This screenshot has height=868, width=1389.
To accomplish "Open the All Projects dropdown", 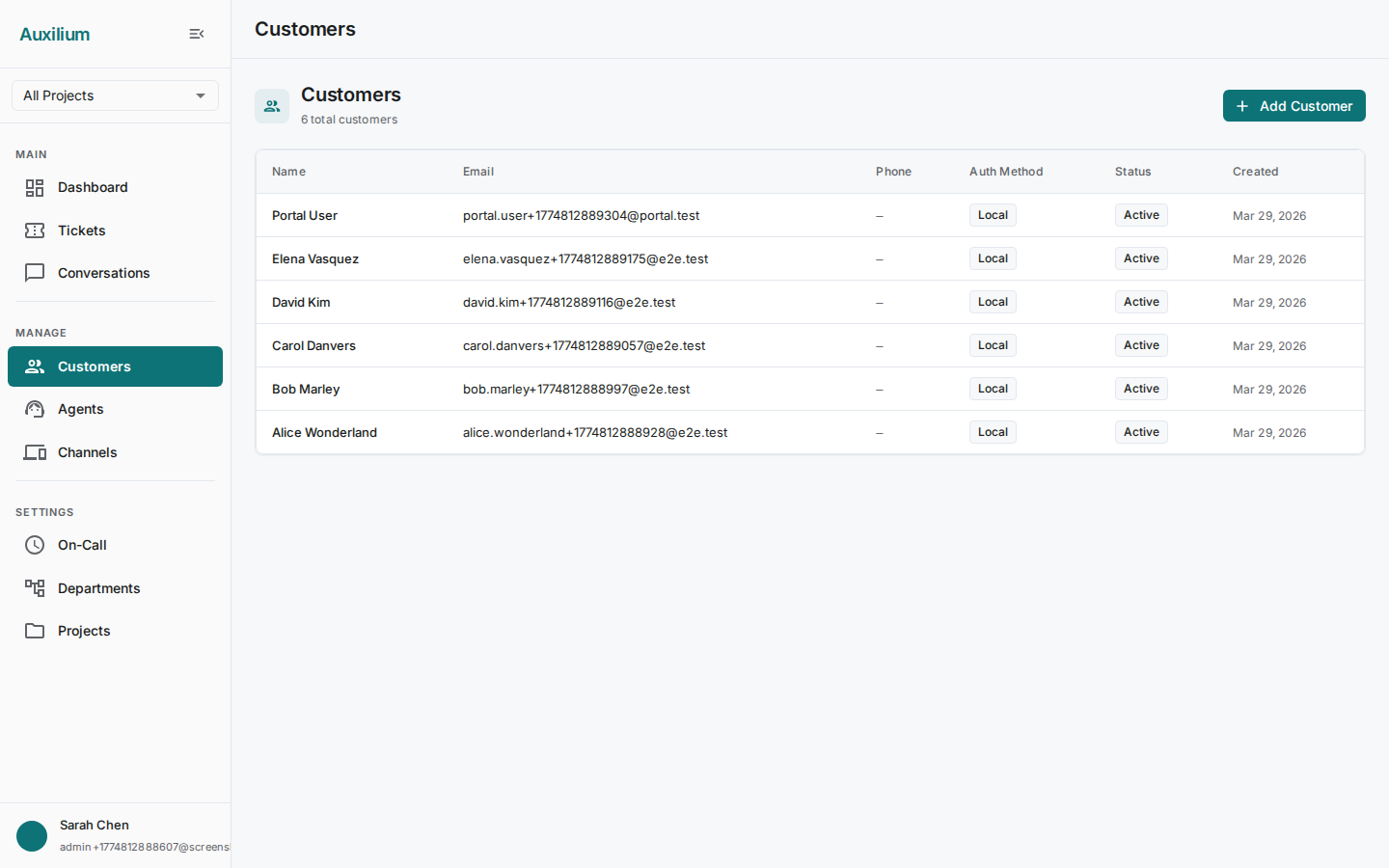I will click(115, 95).
